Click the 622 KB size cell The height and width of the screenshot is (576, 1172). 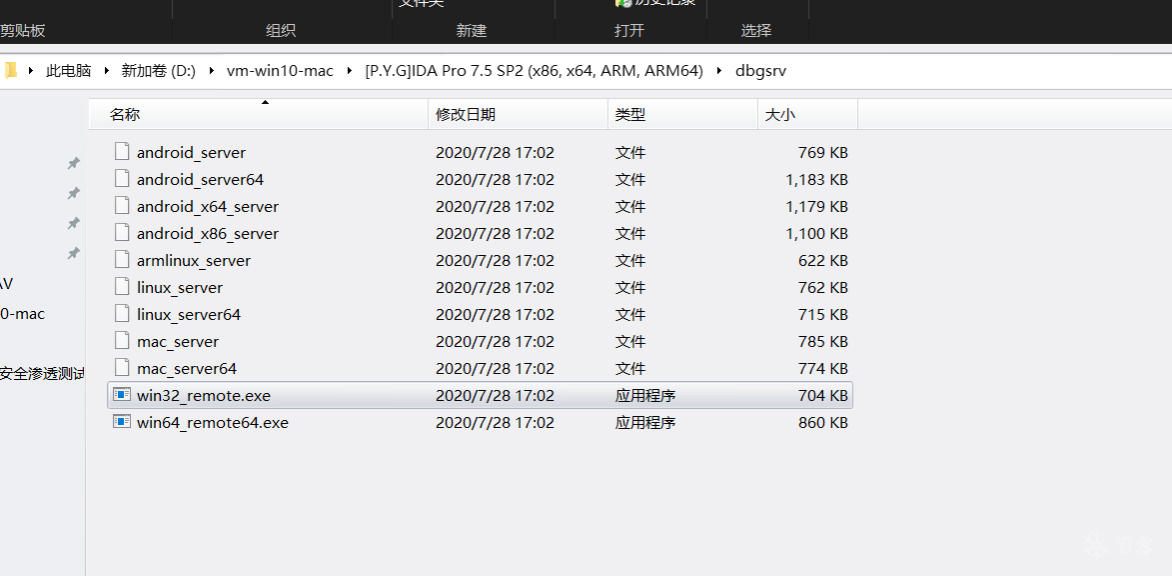pyautogui.click(x=823, y=260)
